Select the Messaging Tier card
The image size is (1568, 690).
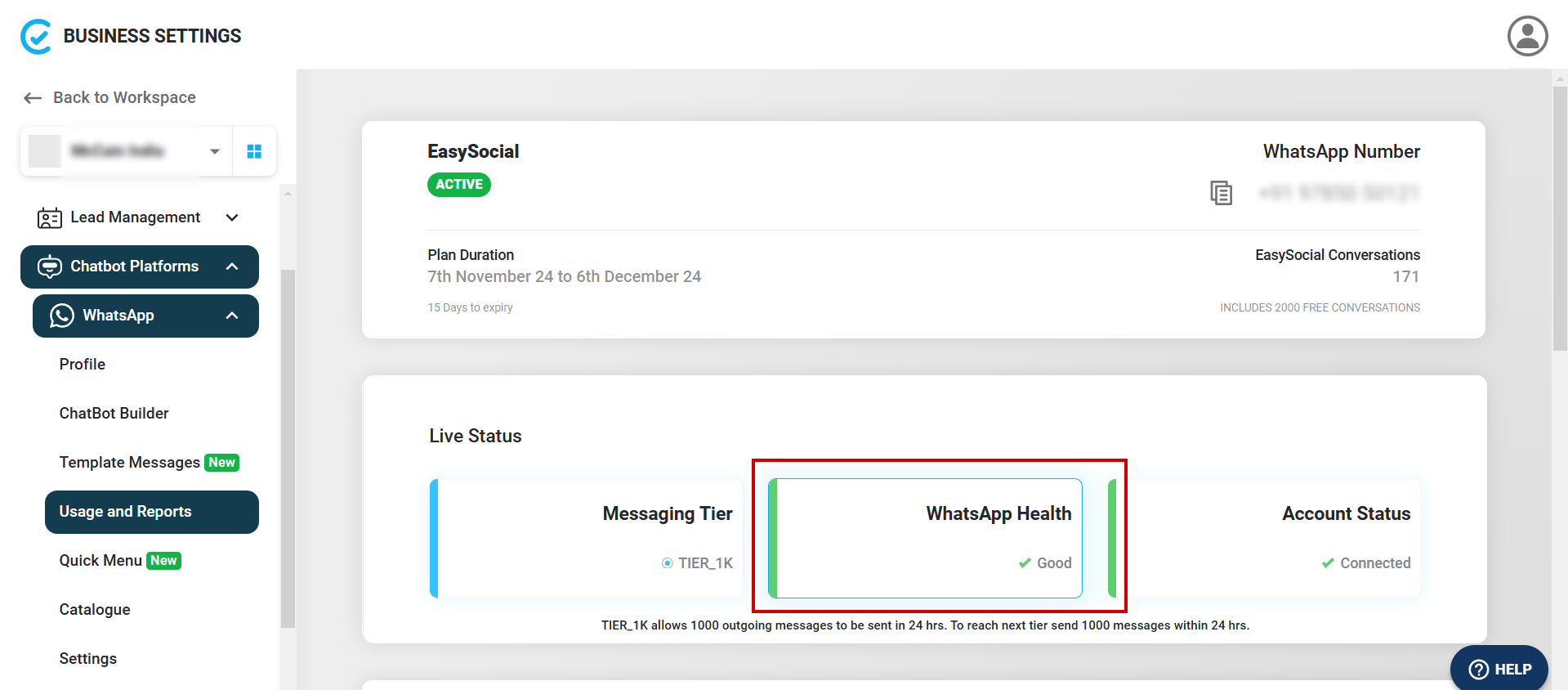coord(586,538)
